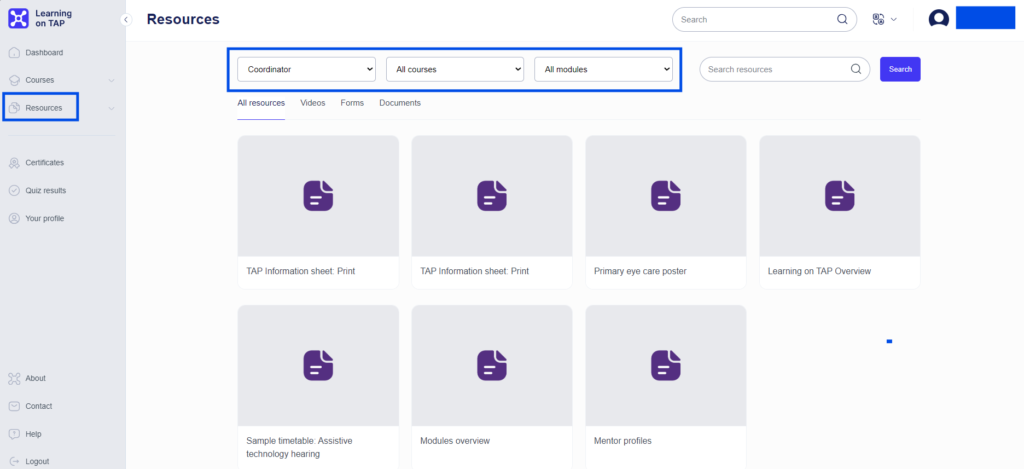Open the language translation selector icon
Screen dimensions: 1024x469
pos(879,19)
